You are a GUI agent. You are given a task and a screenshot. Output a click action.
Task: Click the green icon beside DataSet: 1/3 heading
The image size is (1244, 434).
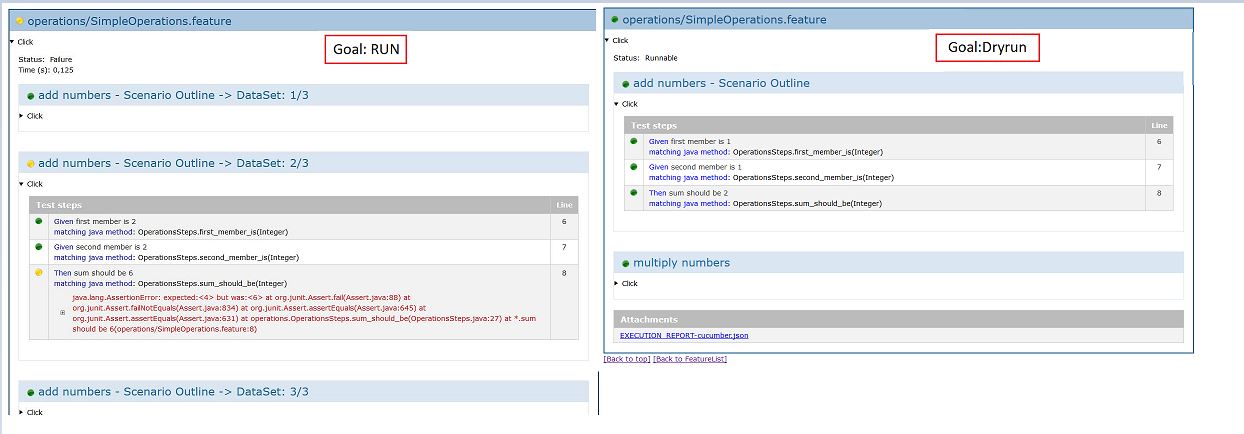point(31,96)
